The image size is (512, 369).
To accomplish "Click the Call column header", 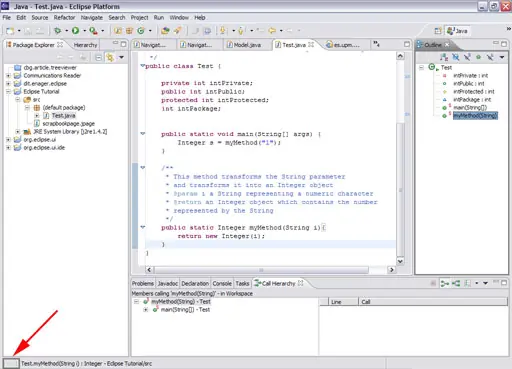I will click(433, 302).
